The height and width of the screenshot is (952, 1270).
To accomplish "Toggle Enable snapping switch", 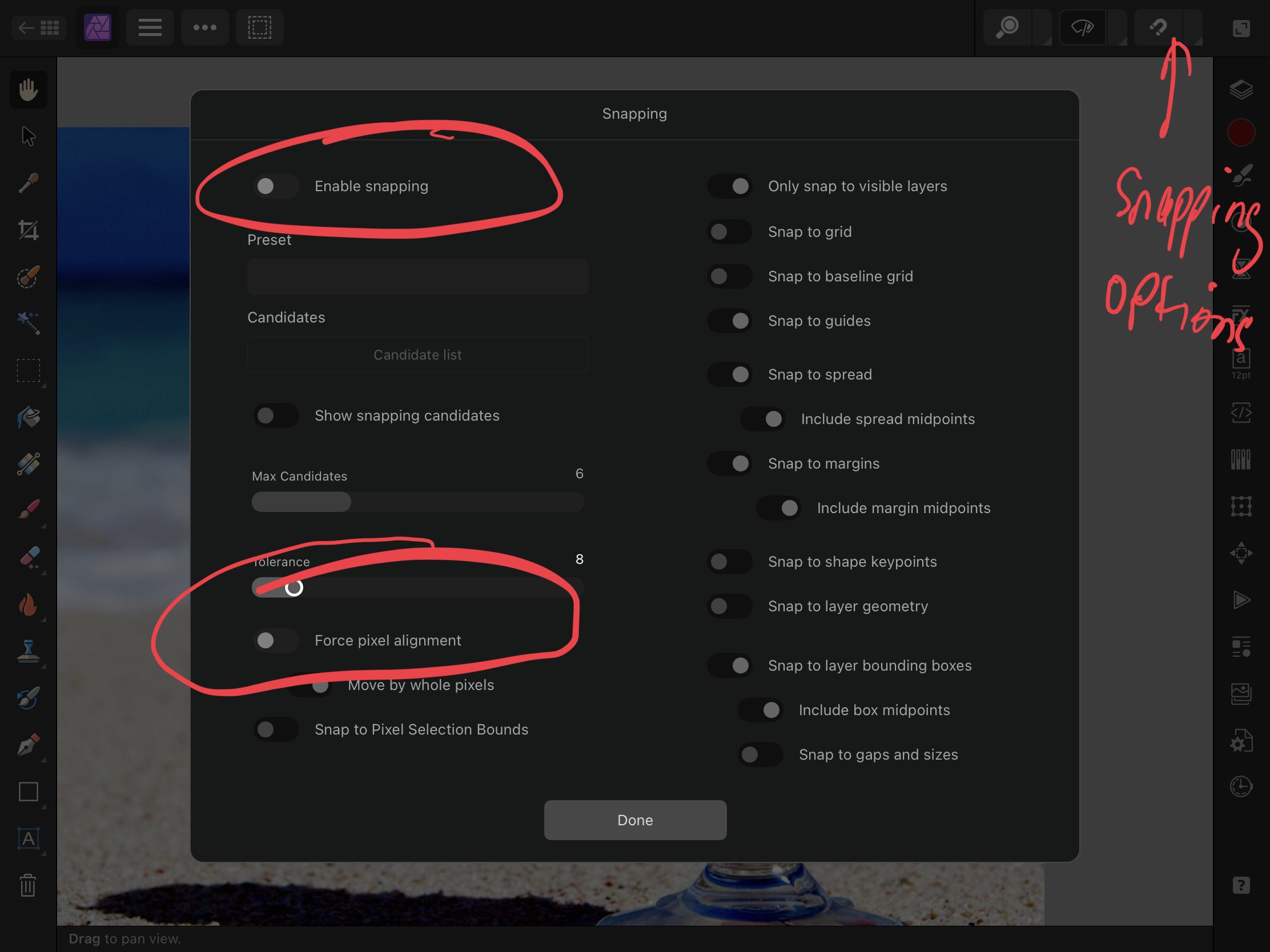I will tap(276, 186).
